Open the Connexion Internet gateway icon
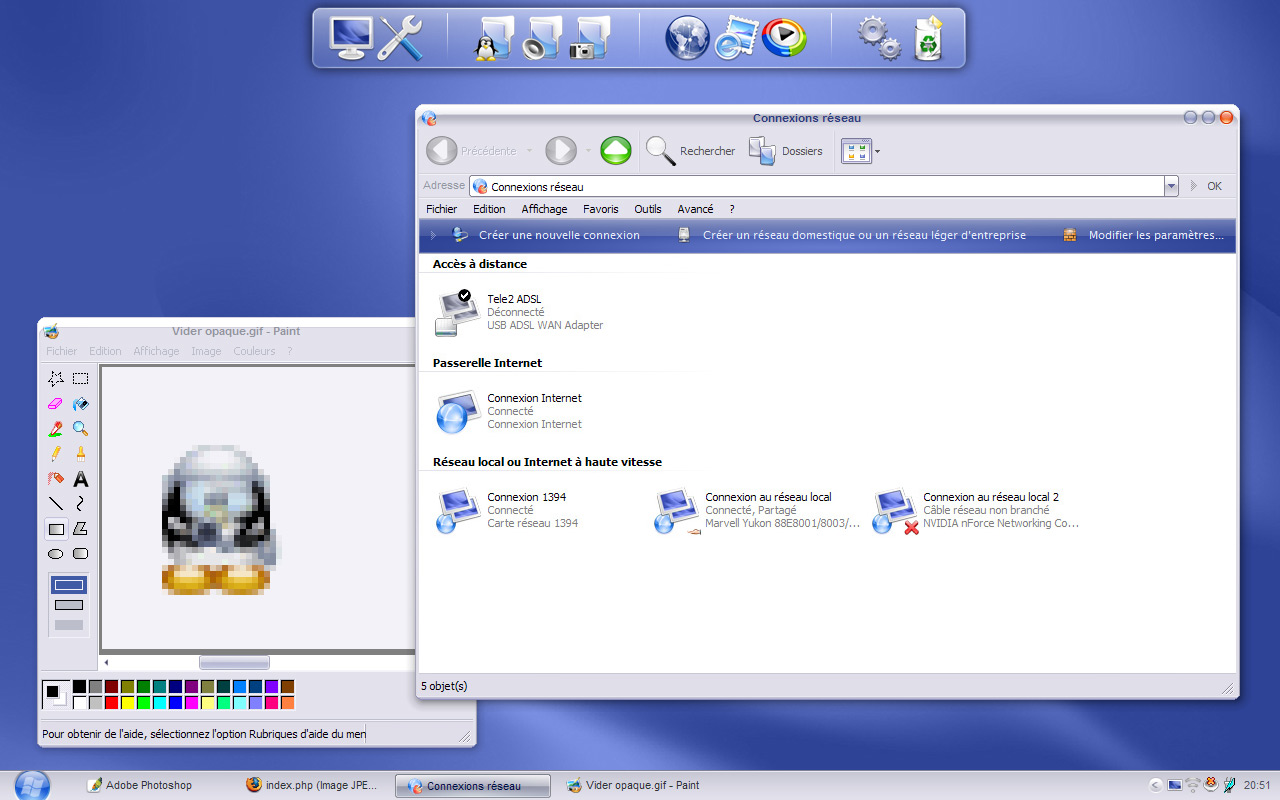The image size is (1280, 800). coord(457,411)
